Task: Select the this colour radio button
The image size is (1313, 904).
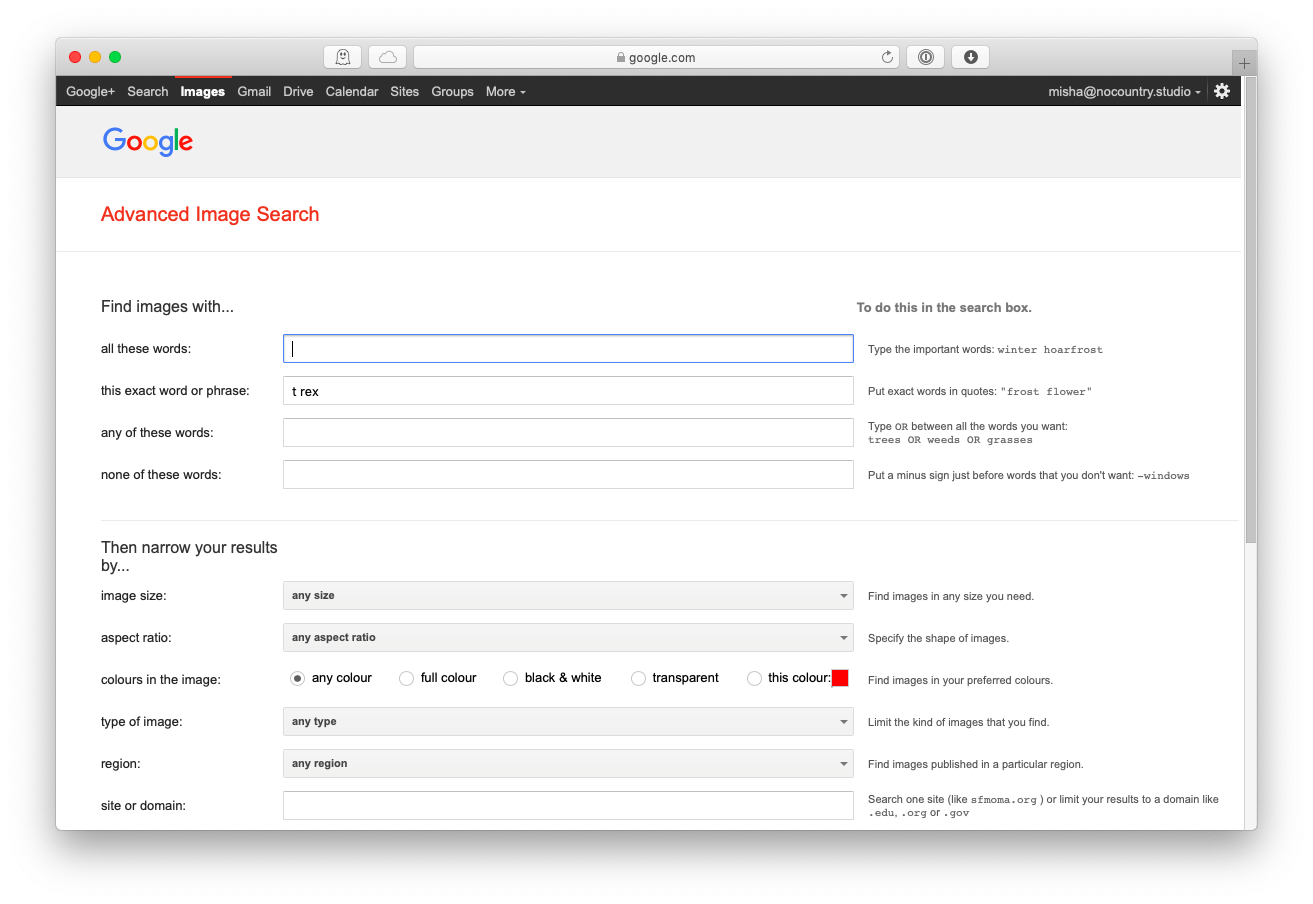Action: pyautogui.click(x=754, y=678)
